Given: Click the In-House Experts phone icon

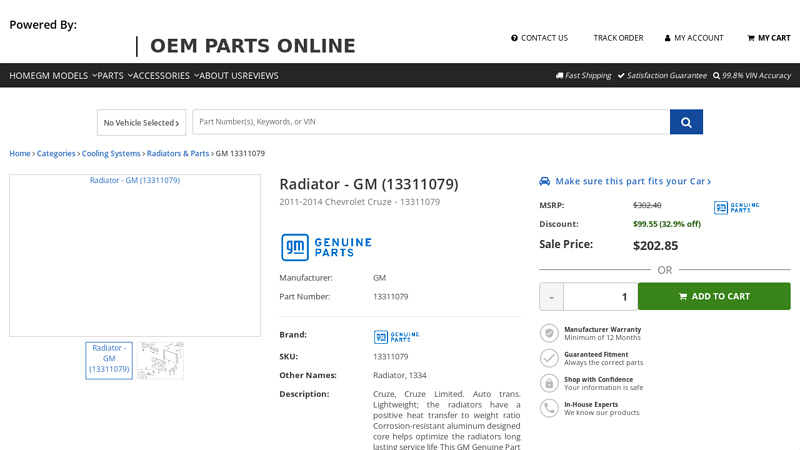Looking at the screenshot, I should pyautogui.click(x=549, y=408).
